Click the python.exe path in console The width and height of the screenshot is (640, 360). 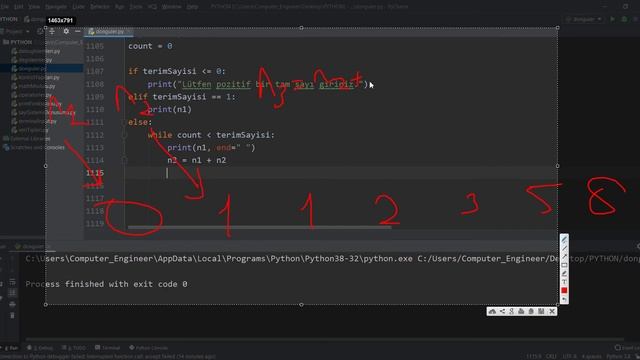pyautogui.click(x=219, y=259)
